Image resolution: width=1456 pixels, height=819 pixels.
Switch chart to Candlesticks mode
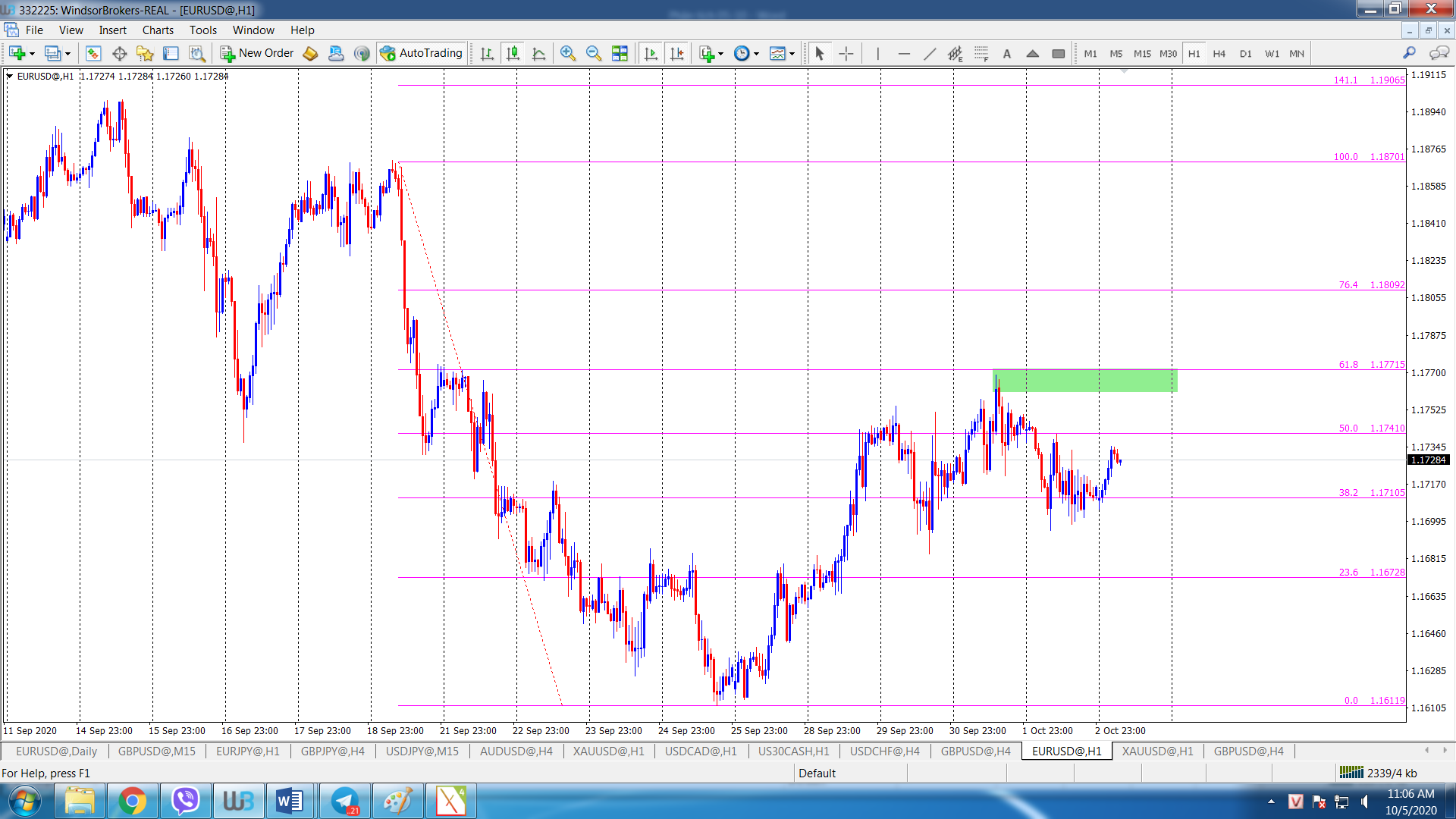click(513, 53)
